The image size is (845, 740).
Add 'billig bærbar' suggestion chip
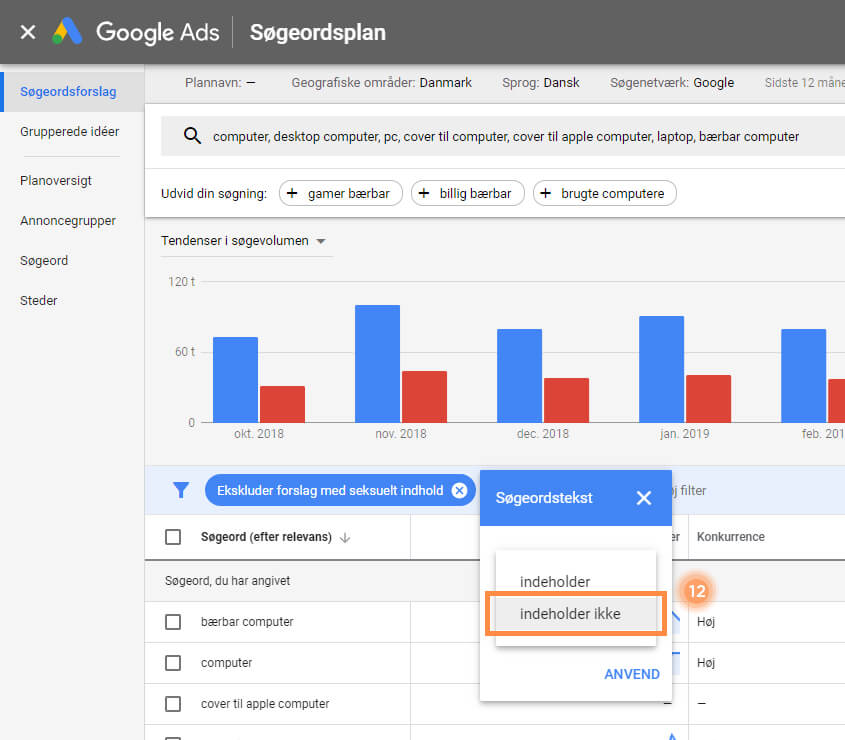467,194
